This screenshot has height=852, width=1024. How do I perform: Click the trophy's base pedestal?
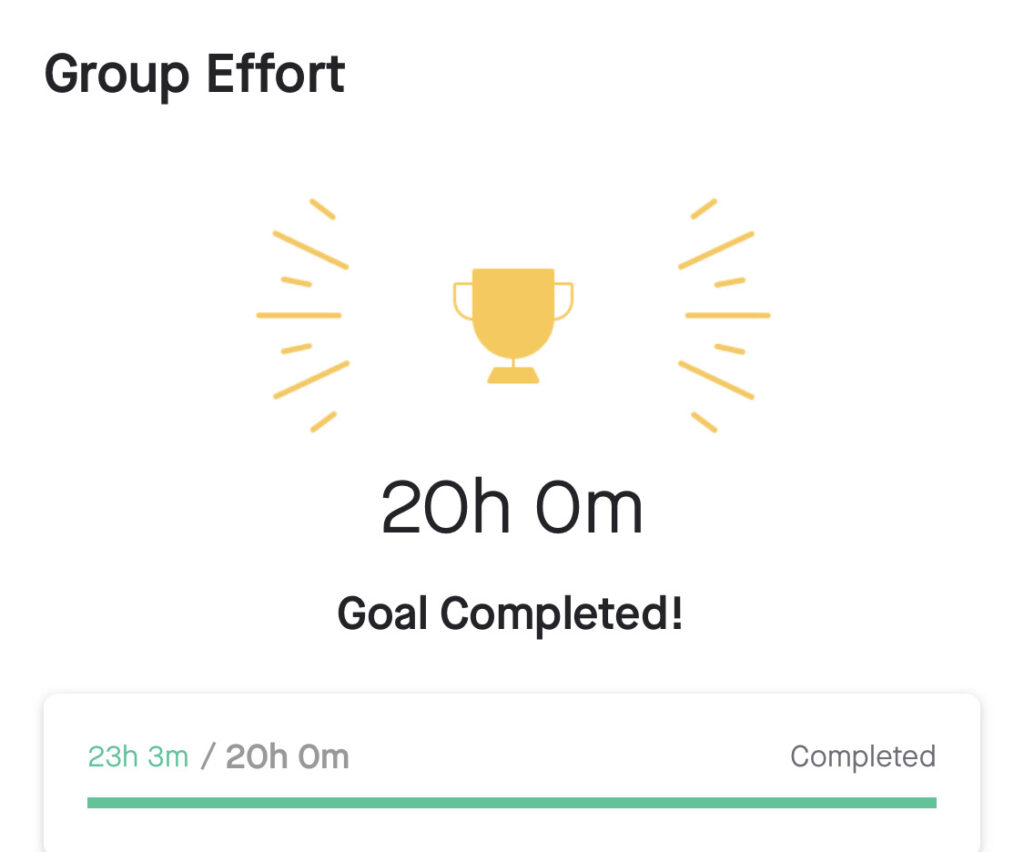(x=513, y=375)
